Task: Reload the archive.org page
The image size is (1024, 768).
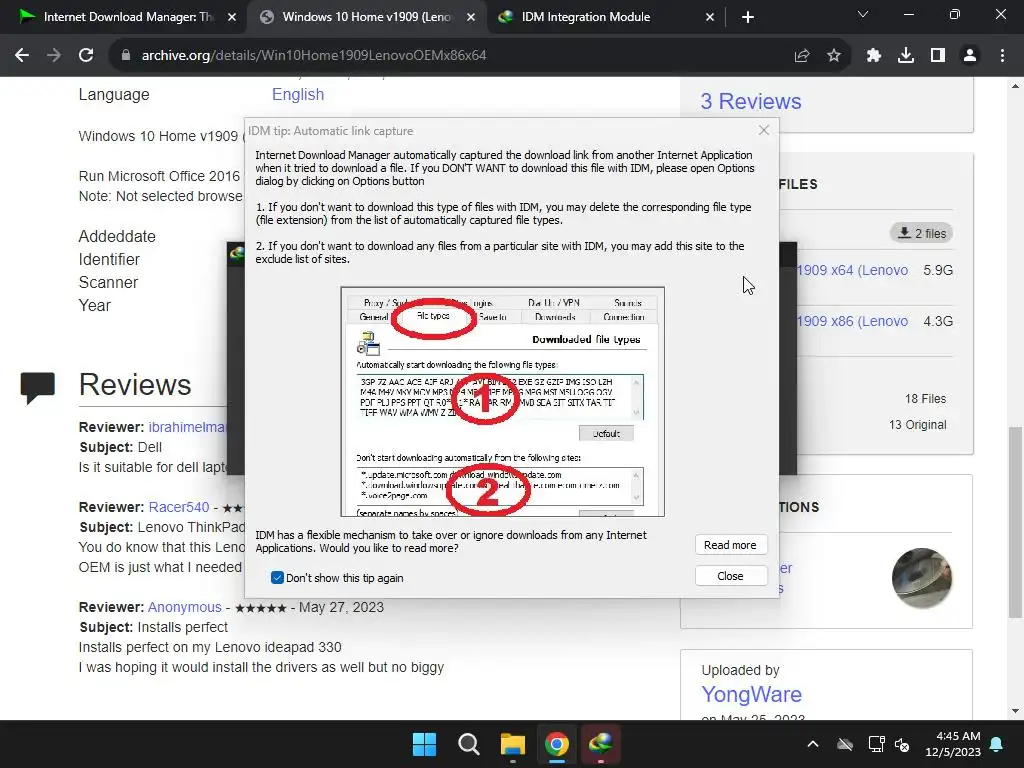Action: 86,56
